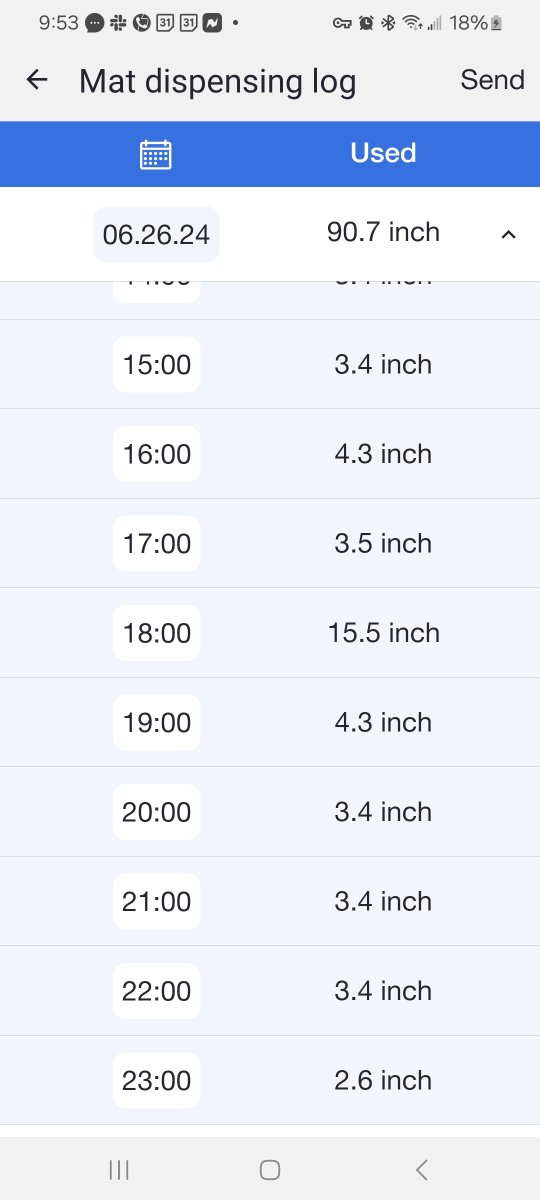
Task: Select the 23:00 time chip
Action: pyautogui.click(x=157, y=1080)
